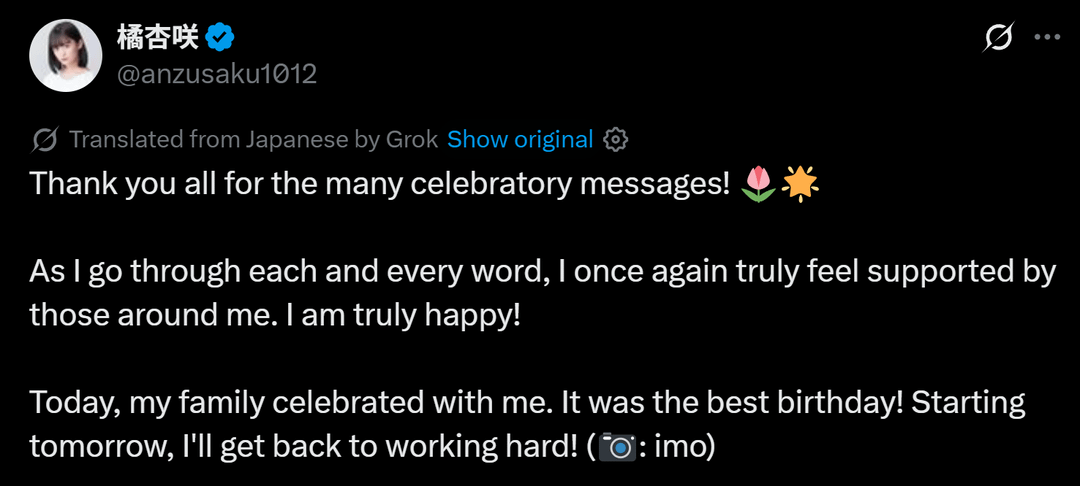Click the glowing sun emoji
1080x486 pixels.
pyautogui.click(x=800, y=184)
